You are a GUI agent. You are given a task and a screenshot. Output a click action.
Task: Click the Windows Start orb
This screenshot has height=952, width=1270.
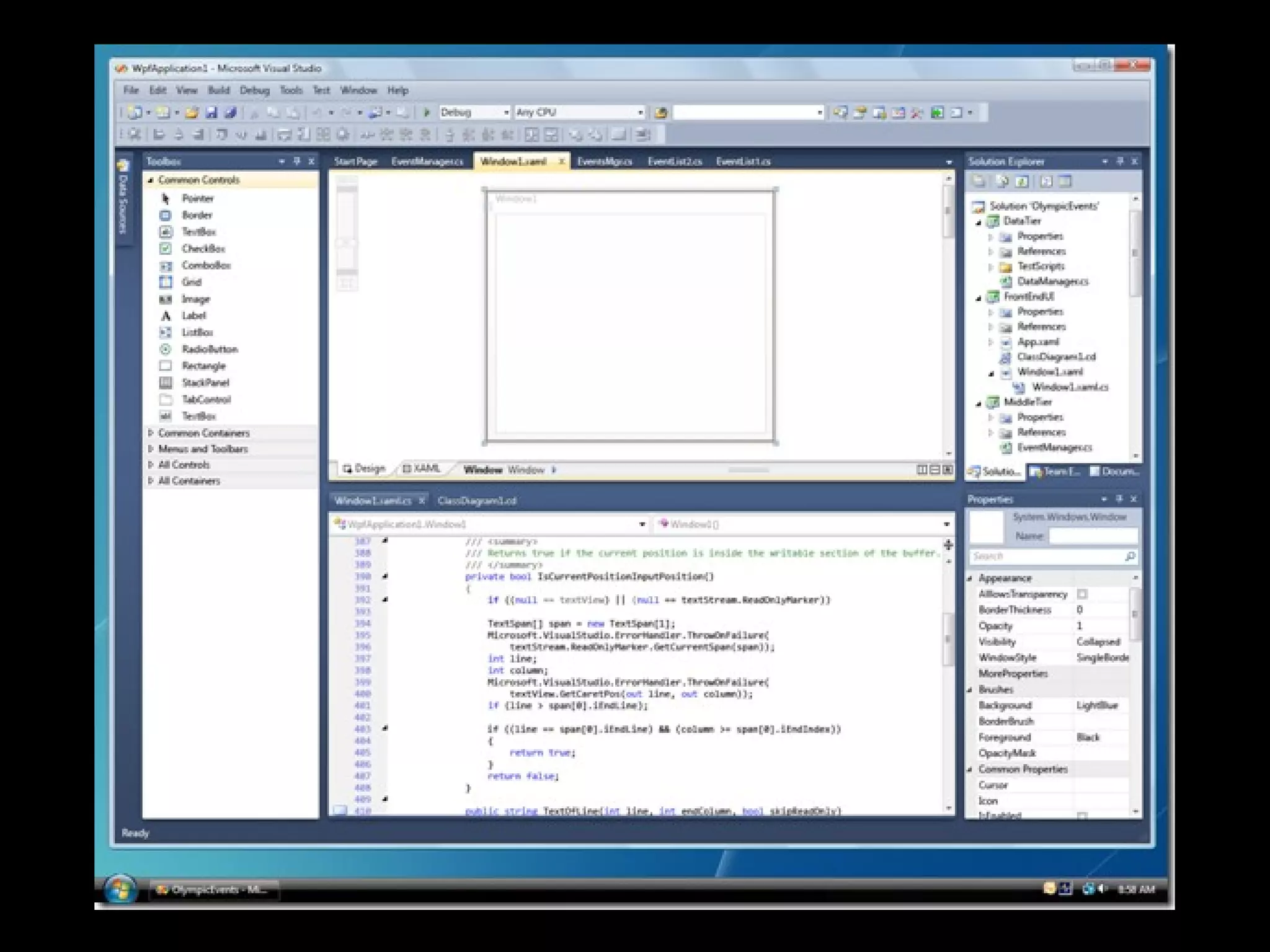(120, 890)
